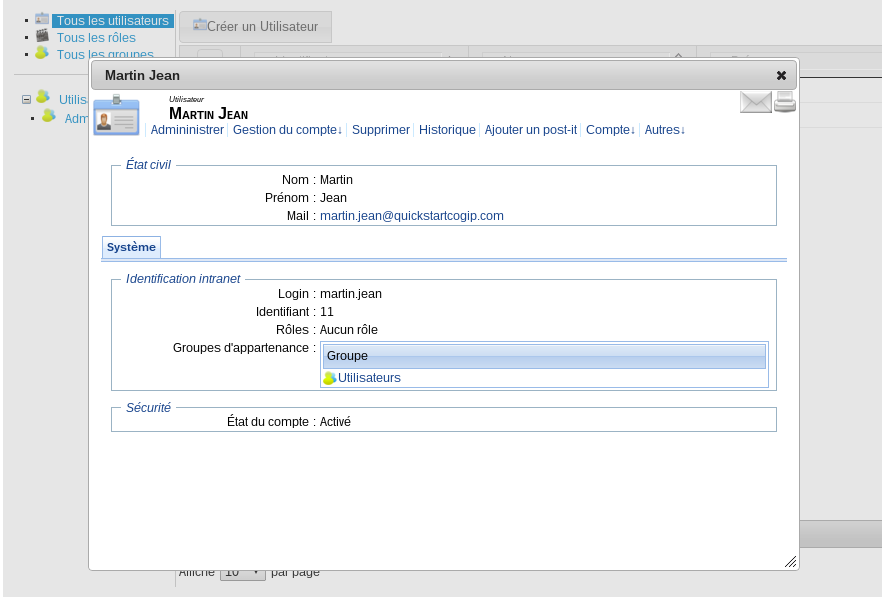Open the Autres dropdown menu
882x597 pixels.
664,130
